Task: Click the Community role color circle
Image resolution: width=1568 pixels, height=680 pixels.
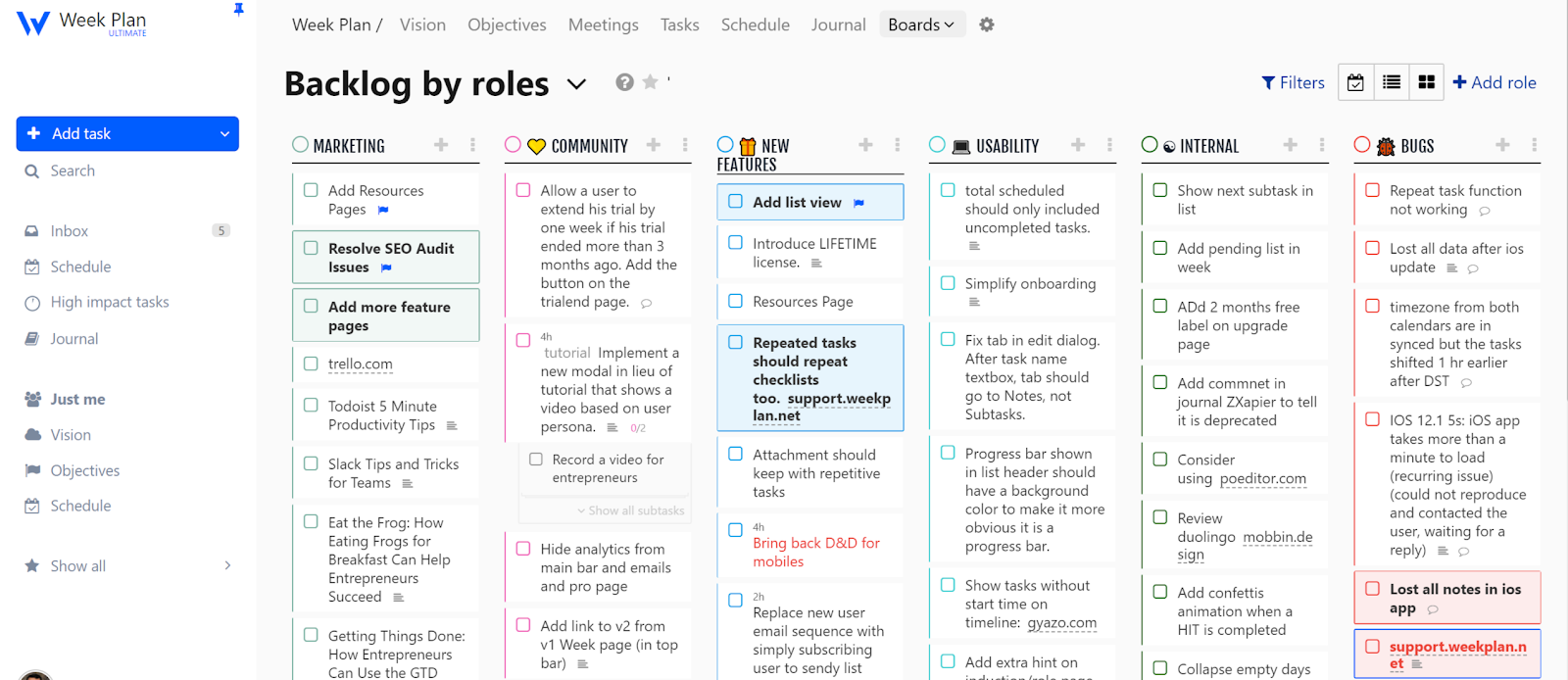Action: 513,145
